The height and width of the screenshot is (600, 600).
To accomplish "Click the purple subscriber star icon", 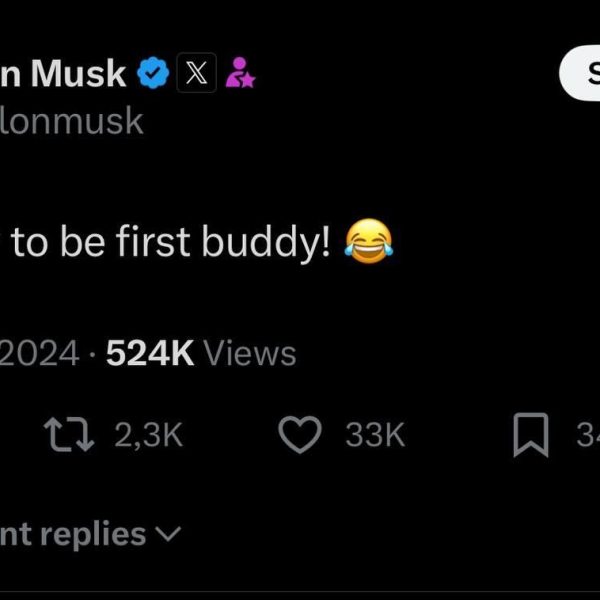I will (240, 73).
